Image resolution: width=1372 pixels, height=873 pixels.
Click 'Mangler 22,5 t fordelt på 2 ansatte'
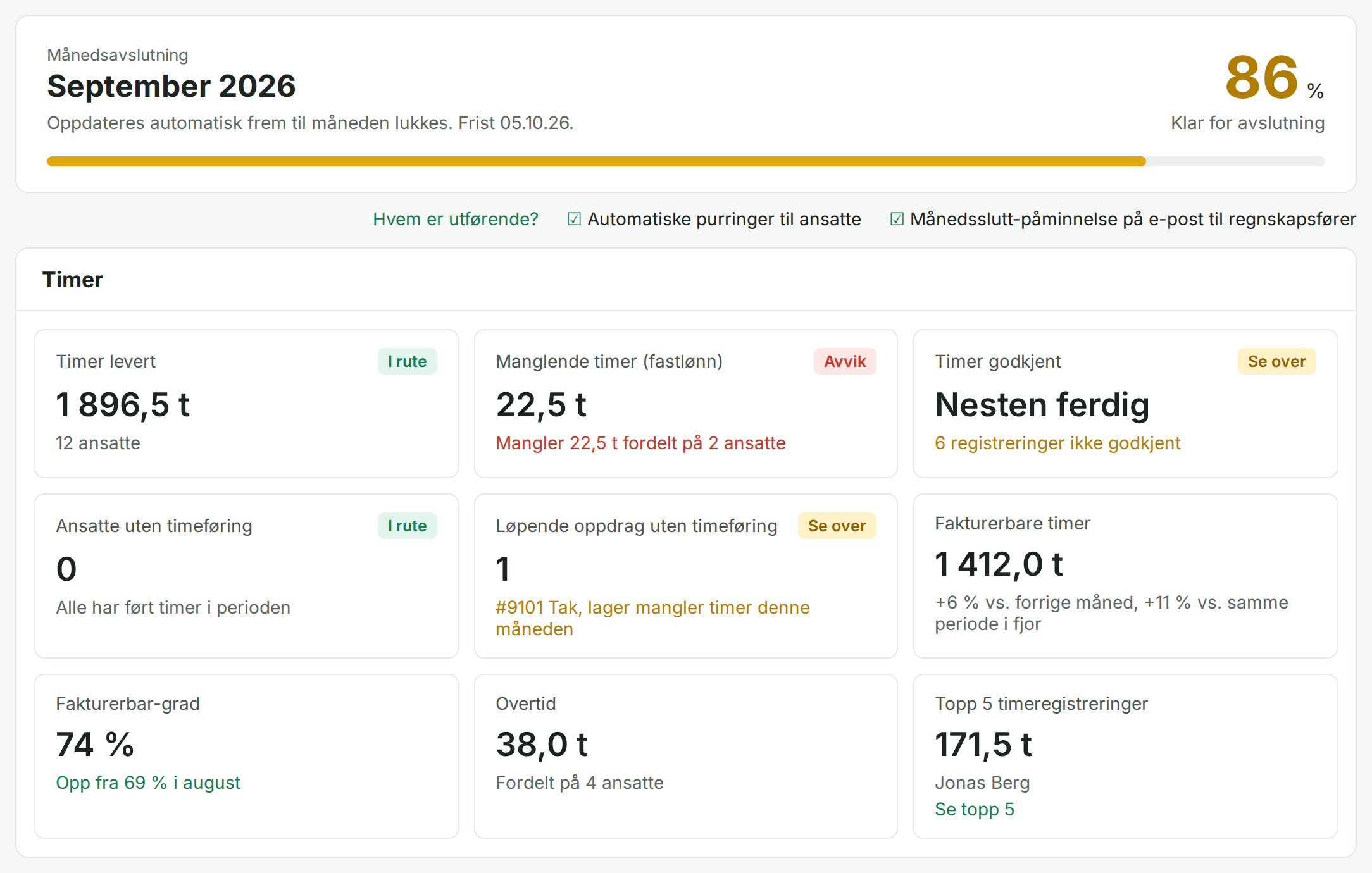640,443
